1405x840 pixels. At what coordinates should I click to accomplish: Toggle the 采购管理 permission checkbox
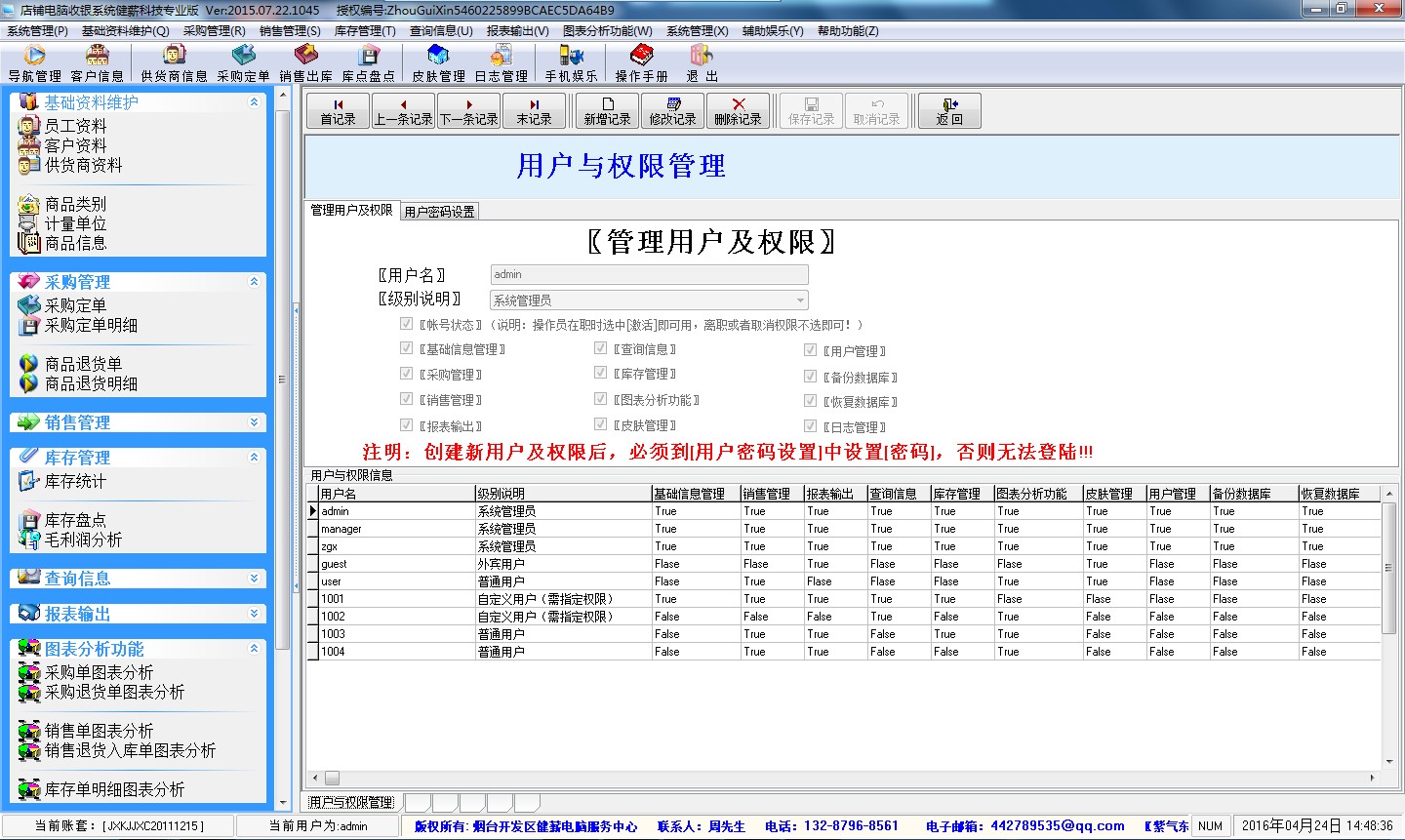407,374
